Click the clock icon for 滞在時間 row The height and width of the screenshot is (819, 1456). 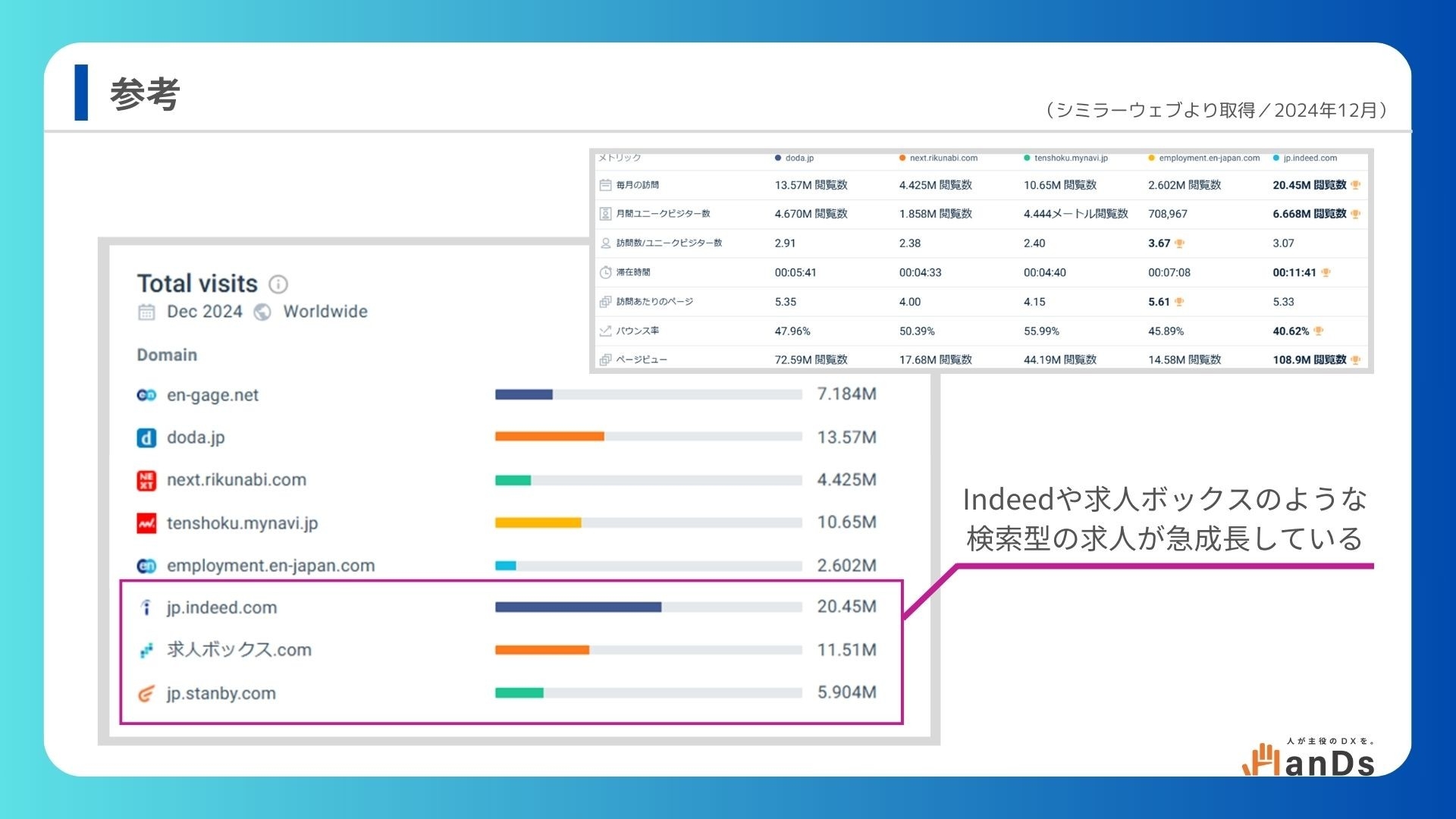point(605,272)
